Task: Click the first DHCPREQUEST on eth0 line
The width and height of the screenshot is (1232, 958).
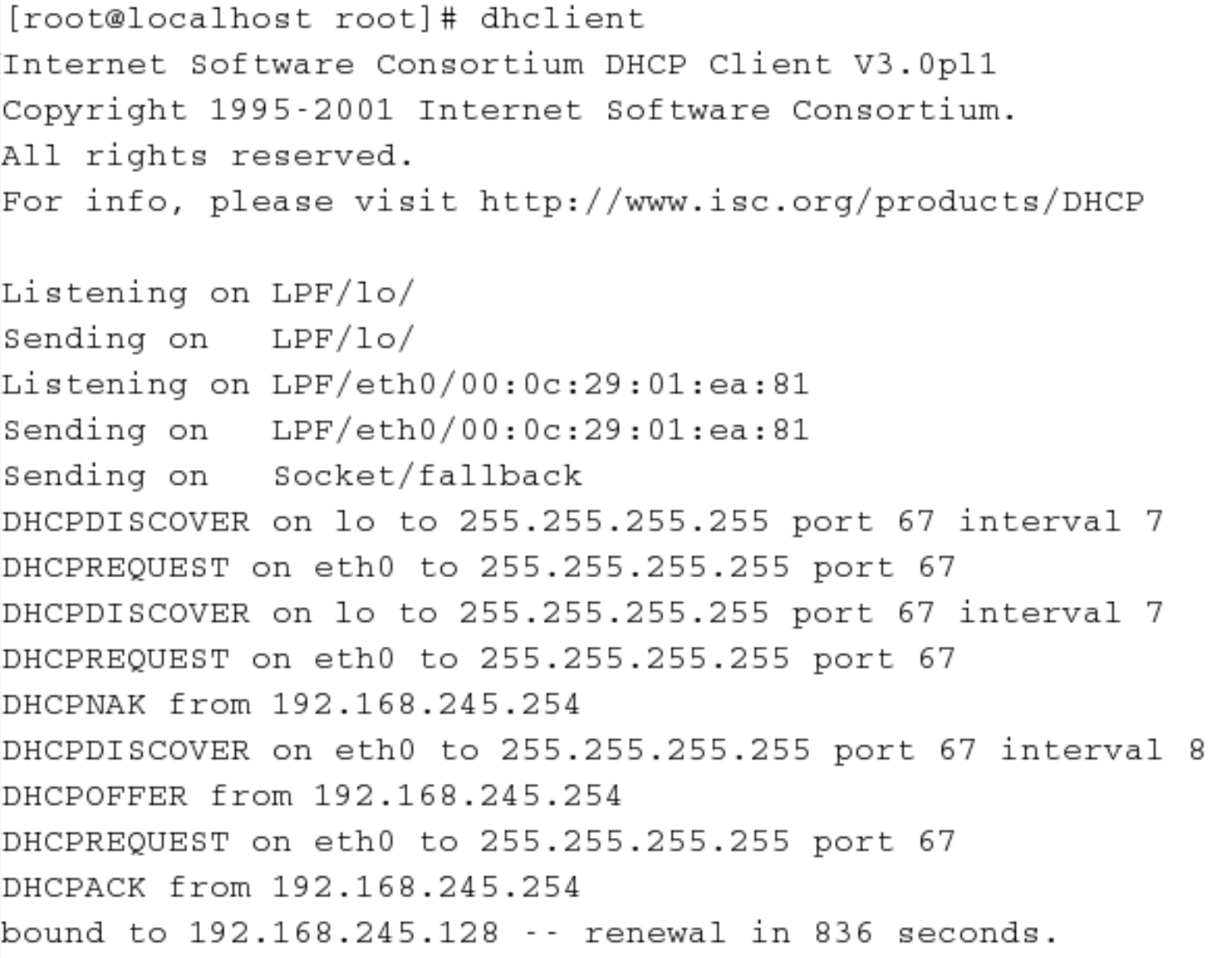Action: (x=478, y=567)
